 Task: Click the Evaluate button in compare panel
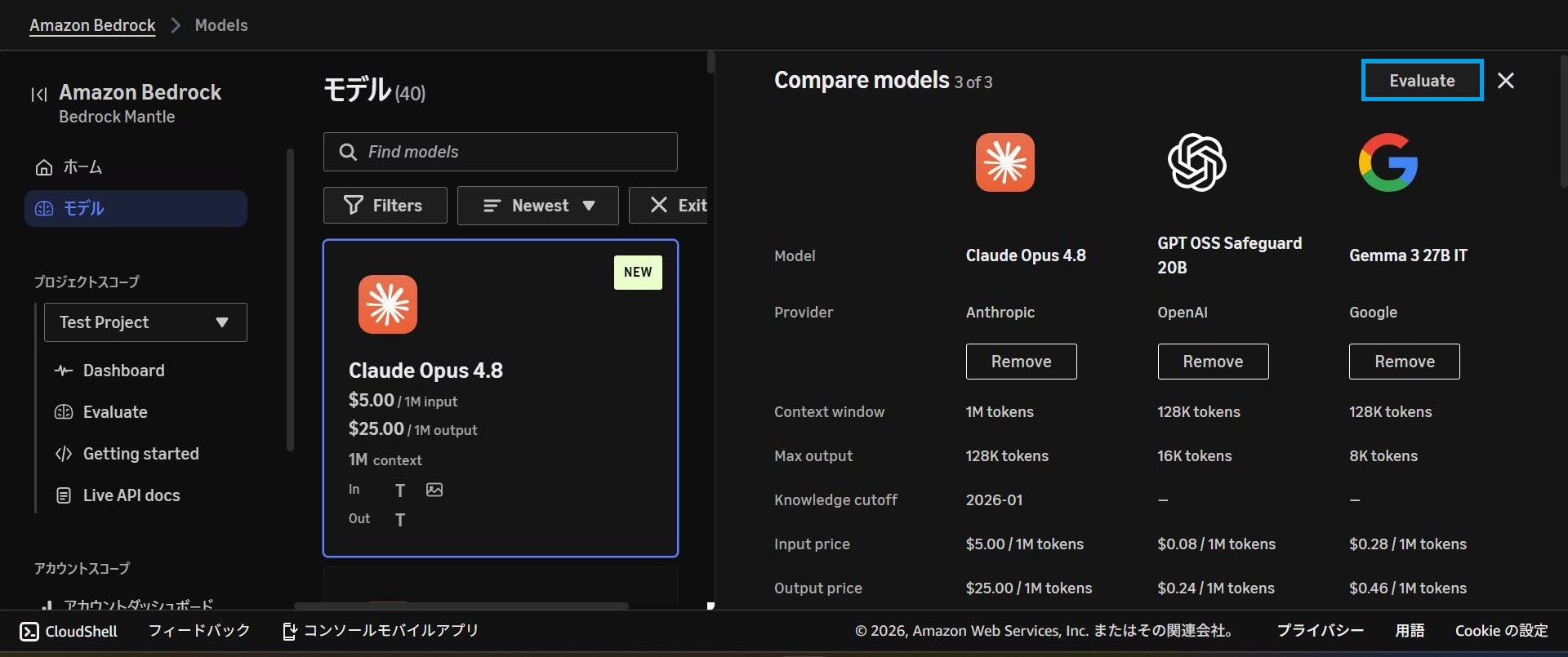click(x=1422, y=80)
